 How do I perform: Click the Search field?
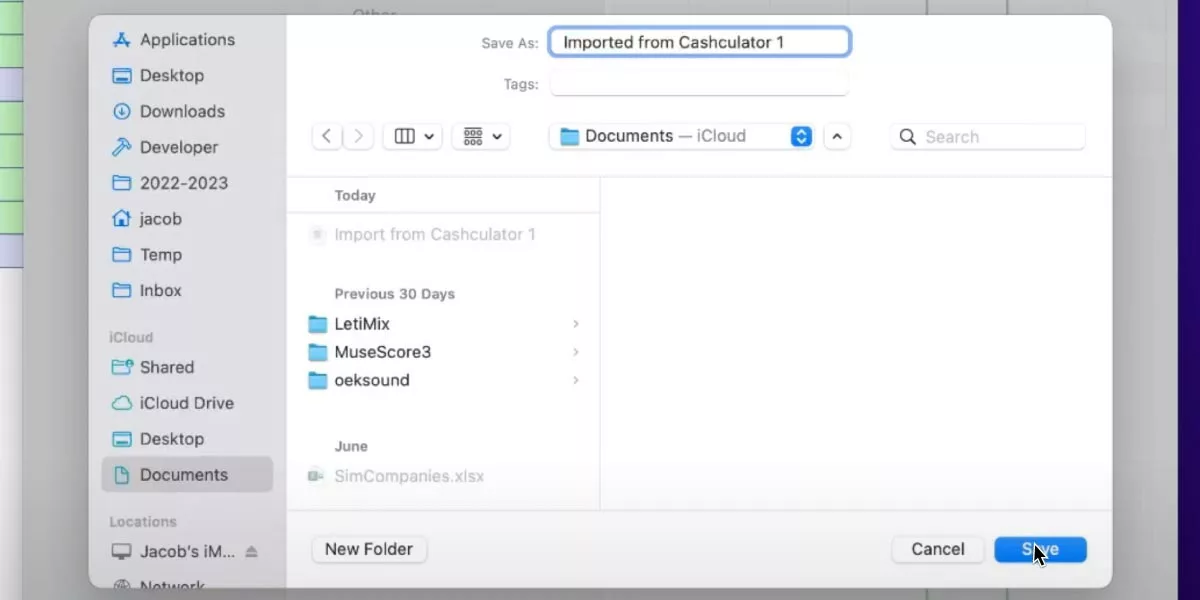pos(988,137)
